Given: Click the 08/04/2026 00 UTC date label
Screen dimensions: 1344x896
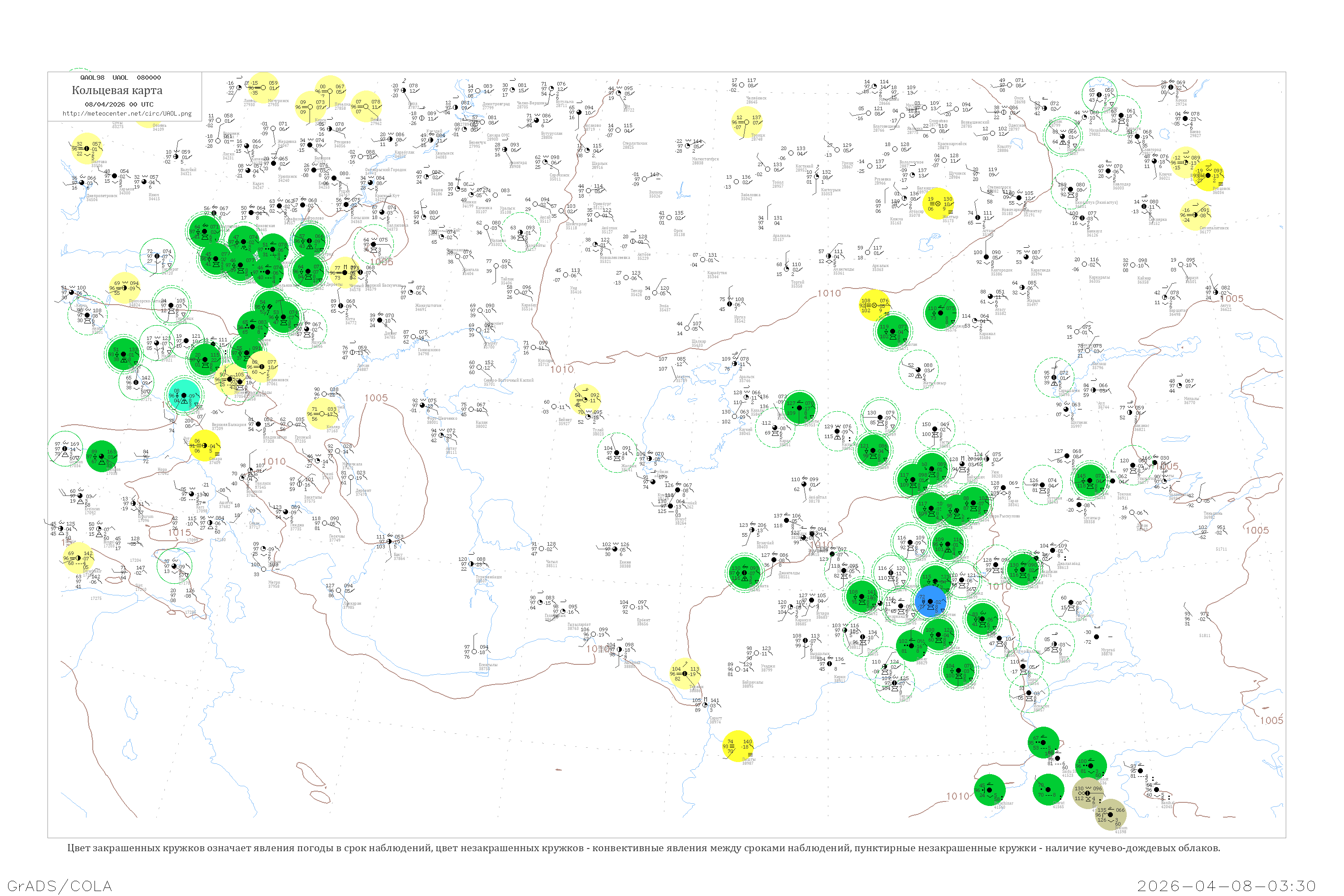Looking at the screenshot, I should click(x=119, y=104).
